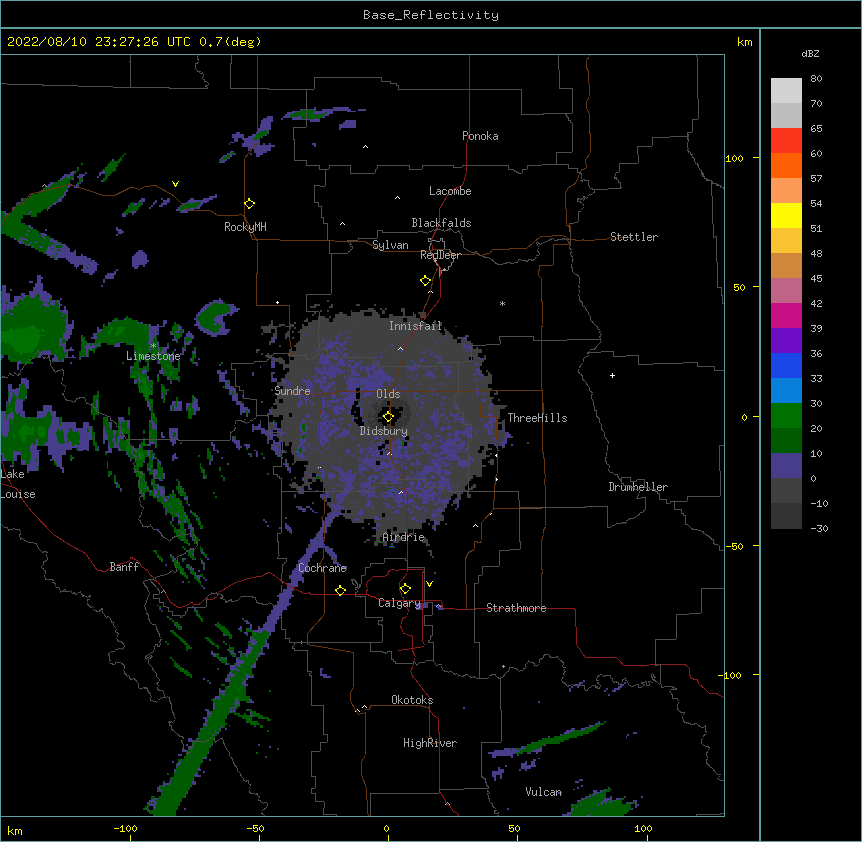The height and width of the screenshot is (842, 862).
Task: Click the RedDeer city label
Action: (x=440, y=255)
